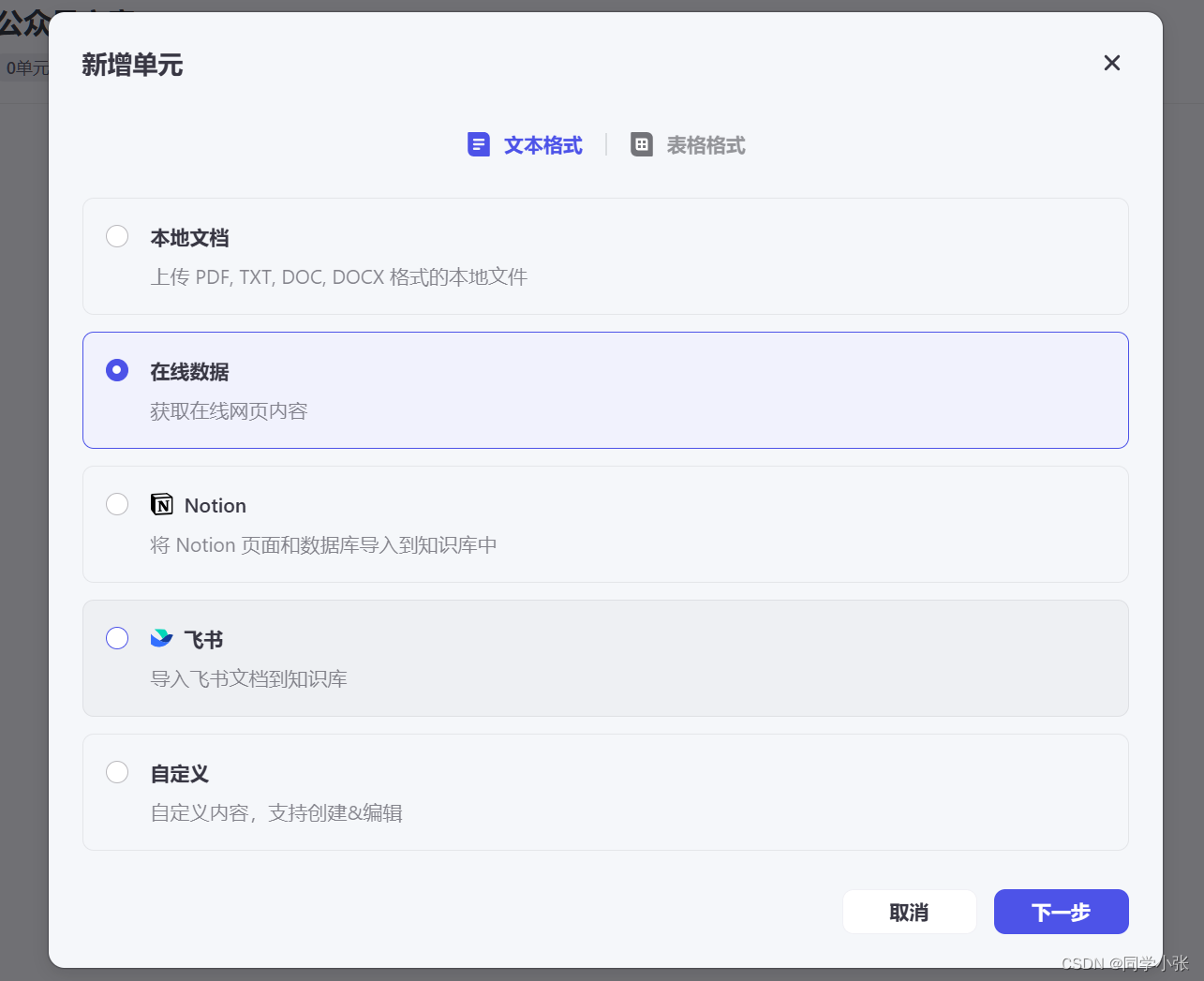Click the 表格格式 table icon
Image resolution: width=1204 pixels, height=981 pixels.
pyautogui.click(x=642, y=144)
